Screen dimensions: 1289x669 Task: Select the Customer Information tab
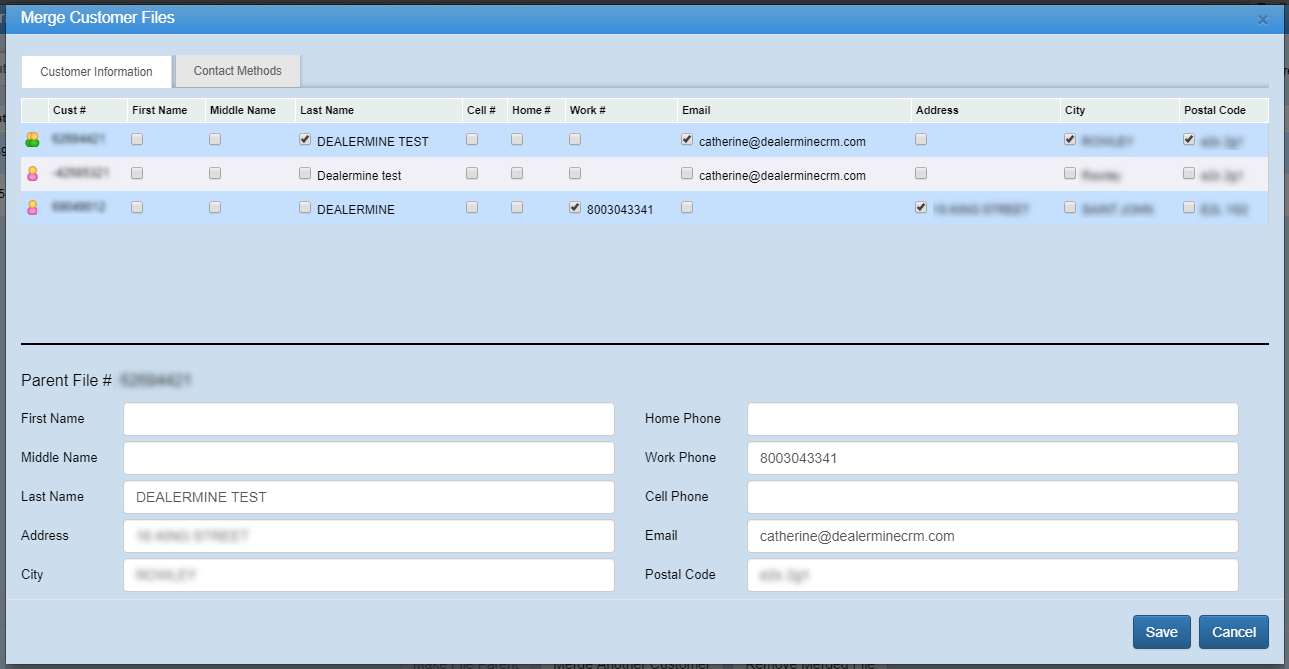[96, 72]
